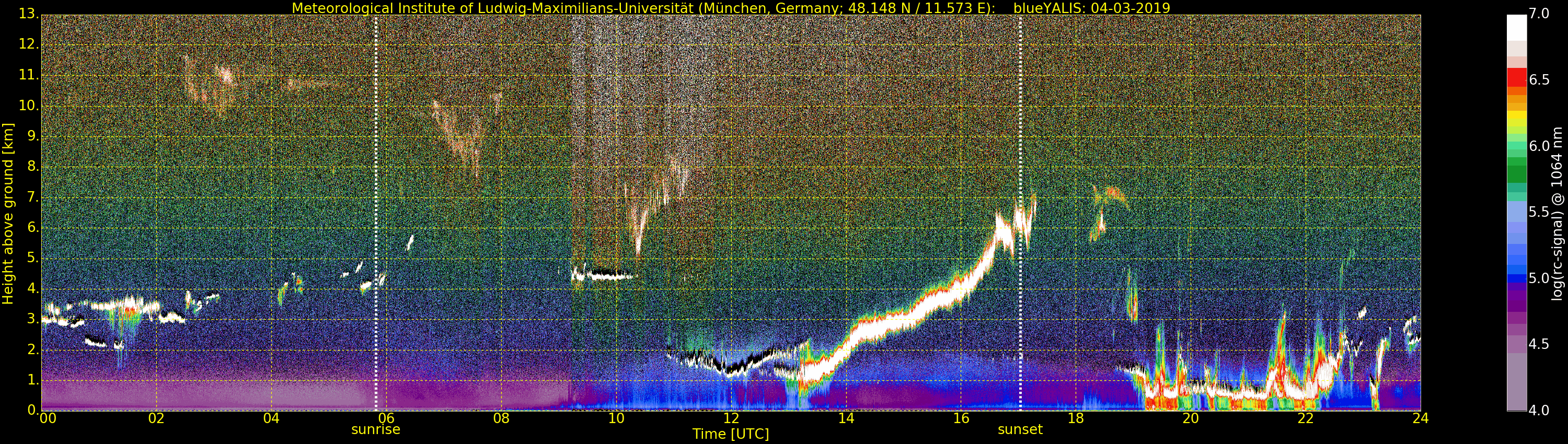The image size is (1568, 444).
Task: Click the 'sunset' label below the axis
Action: [1020, 429]
